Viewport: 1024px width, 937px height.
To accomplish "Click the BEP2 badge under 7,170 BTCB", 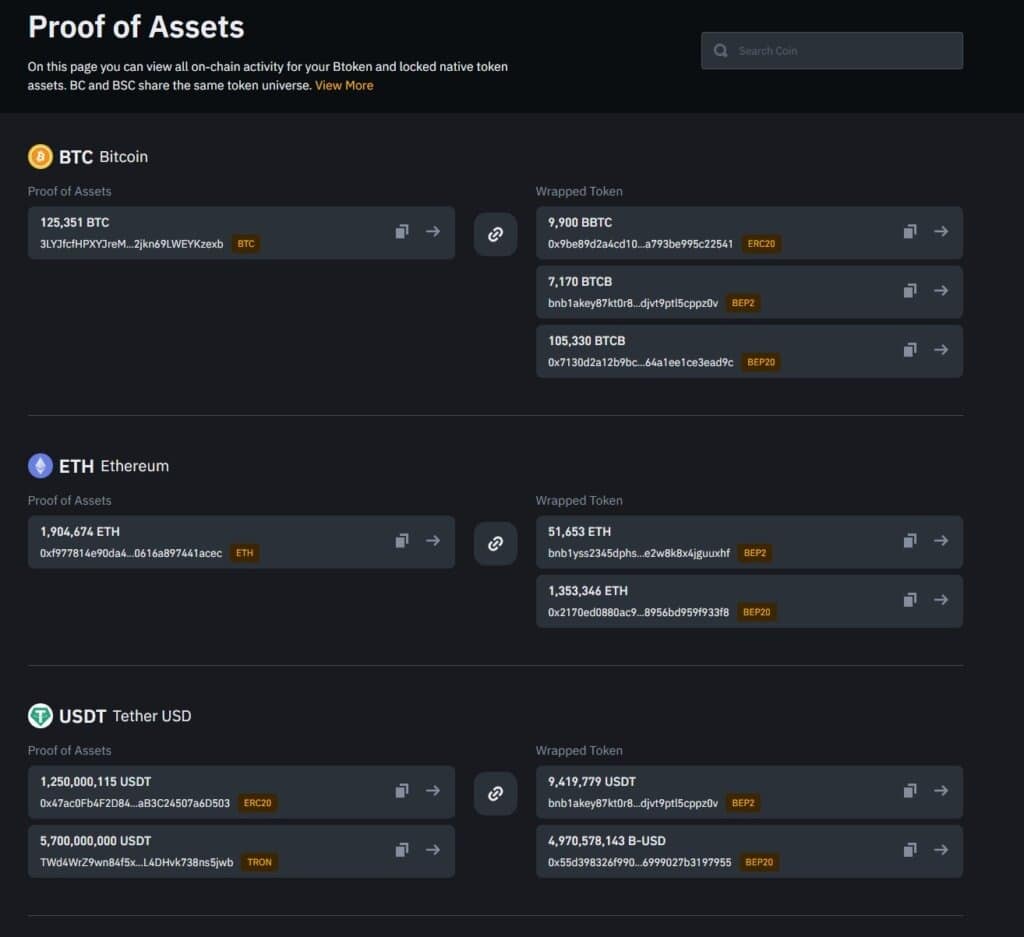I will click(x=743, y=303).
